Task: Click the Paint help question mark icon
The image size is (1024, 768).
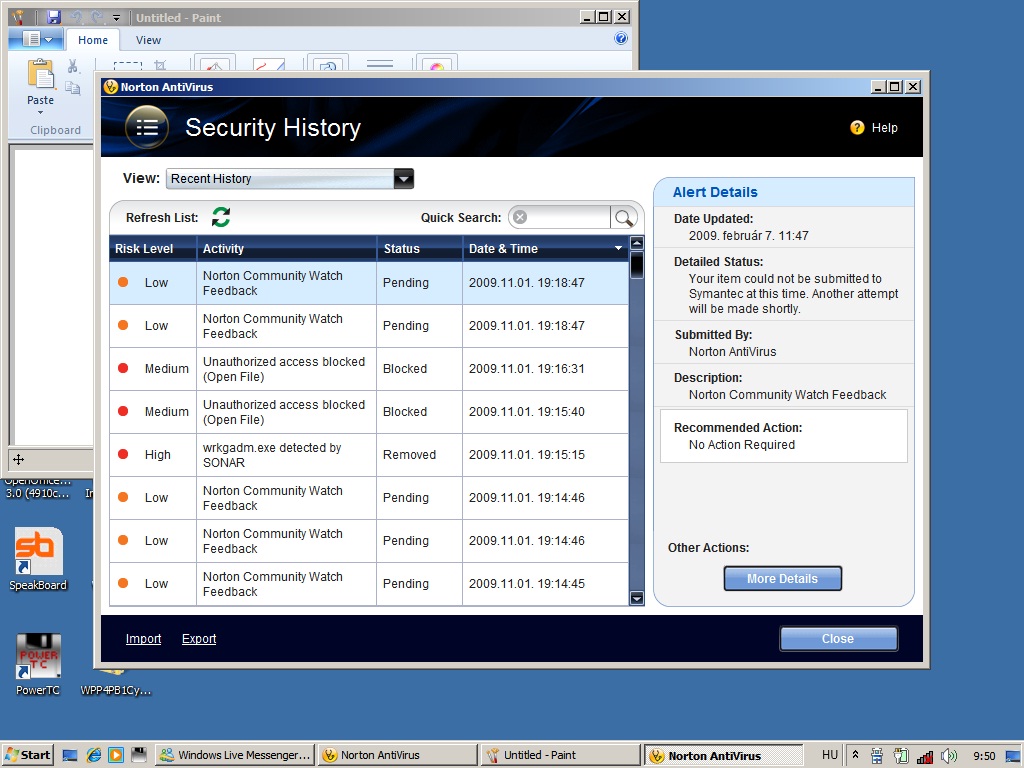Action: click(620, 39)
